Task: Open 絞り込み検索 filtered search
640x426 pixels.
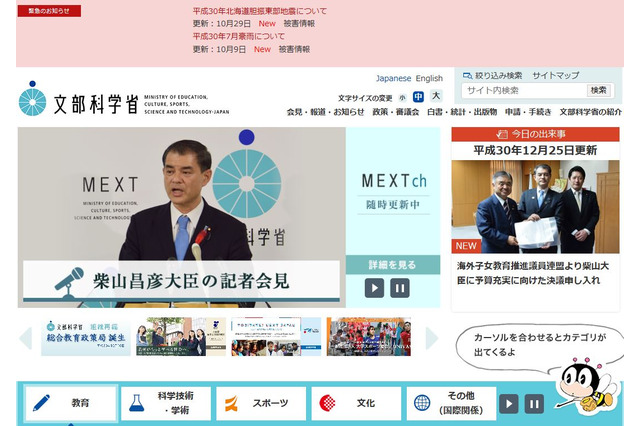Action: (x=493, y=75)
